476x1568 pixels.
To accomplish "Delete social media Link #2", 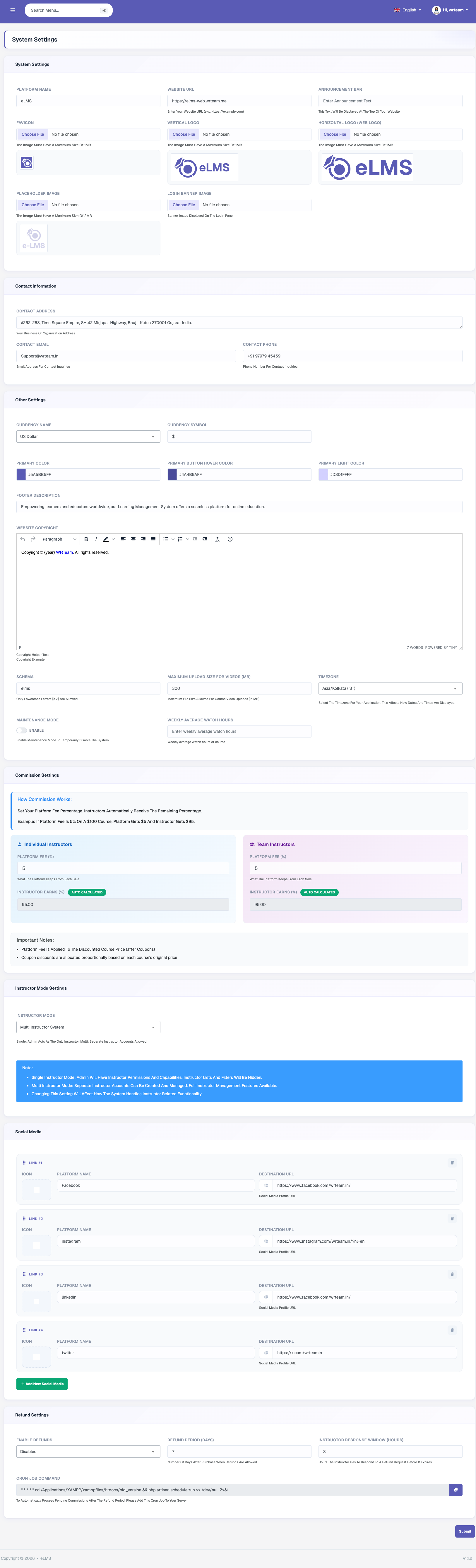I will tap(452, 1219).
